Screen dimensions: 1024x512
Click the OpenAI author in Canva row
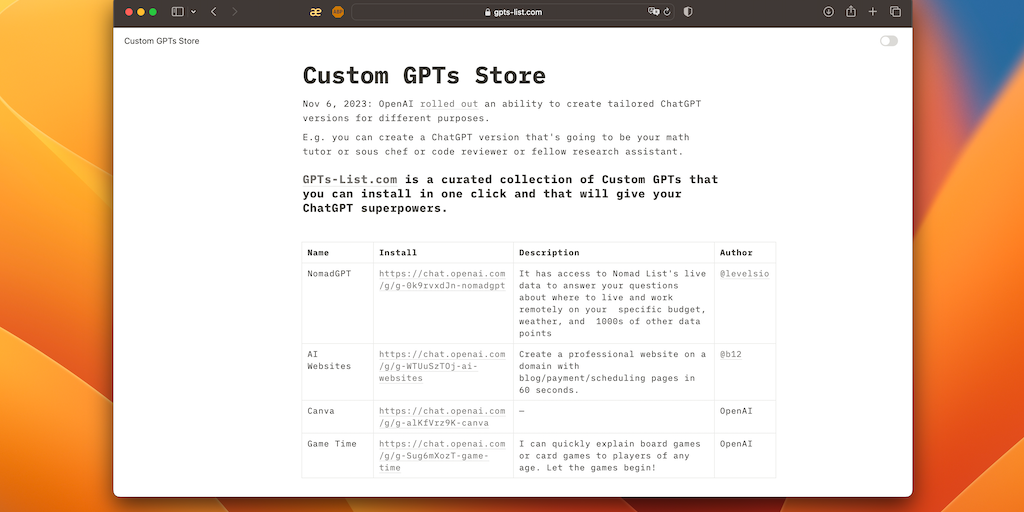736,411
